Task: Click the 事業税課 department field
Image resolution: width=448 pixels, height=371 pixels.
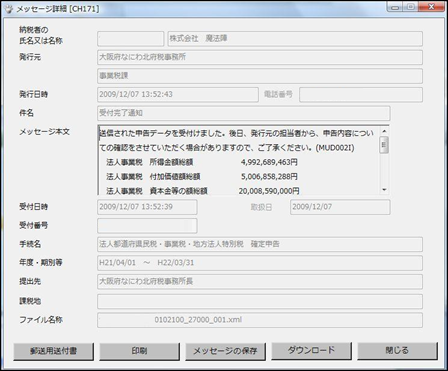Action: point(260,76)
